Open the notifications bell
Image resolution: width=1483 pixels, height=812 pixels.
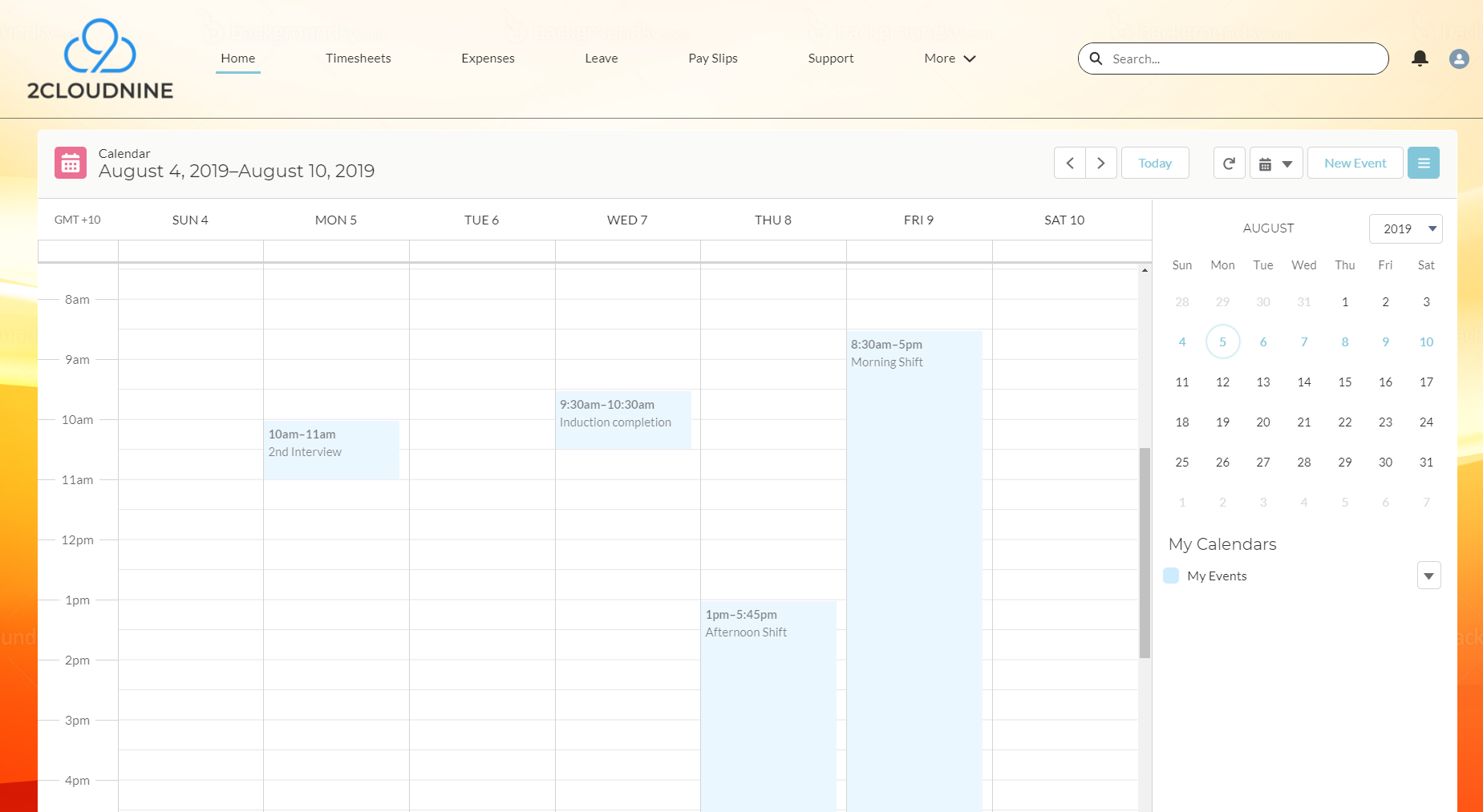pos(1420,59)
